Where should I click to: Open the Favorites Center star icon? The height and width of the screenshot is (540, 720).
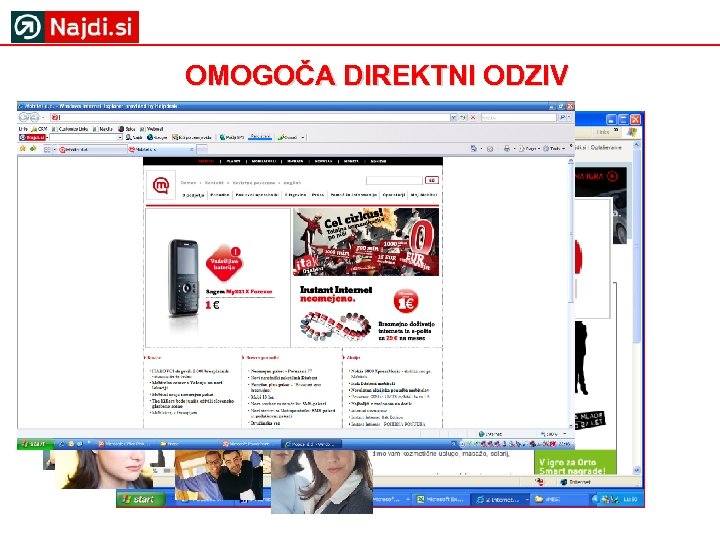(x=22, y=149)
